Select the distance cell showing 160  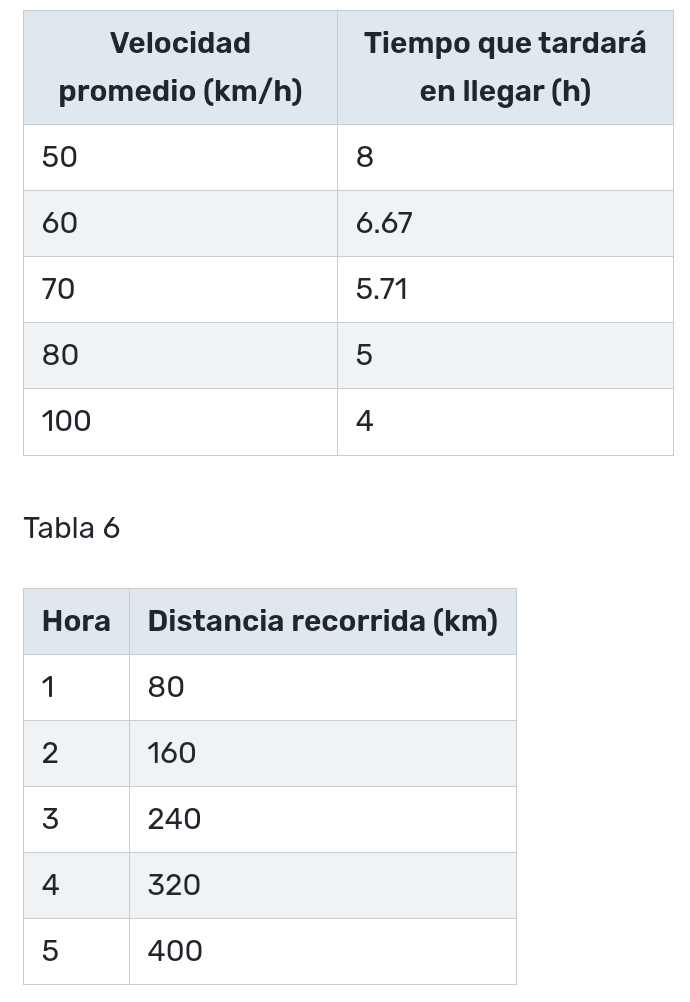[x=172, y=753]
